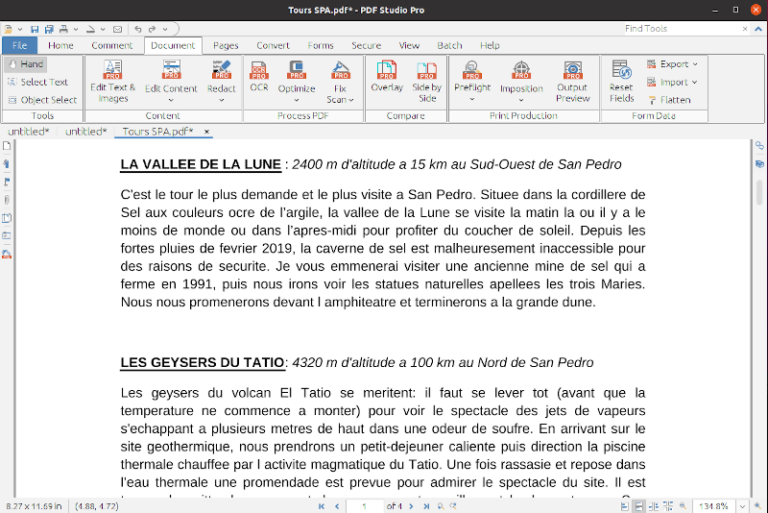Open the File menu

click(18, 45)
